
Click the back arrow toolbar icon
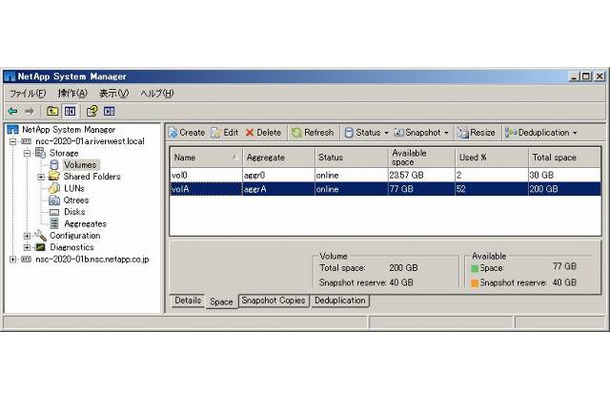coord(13,111)
